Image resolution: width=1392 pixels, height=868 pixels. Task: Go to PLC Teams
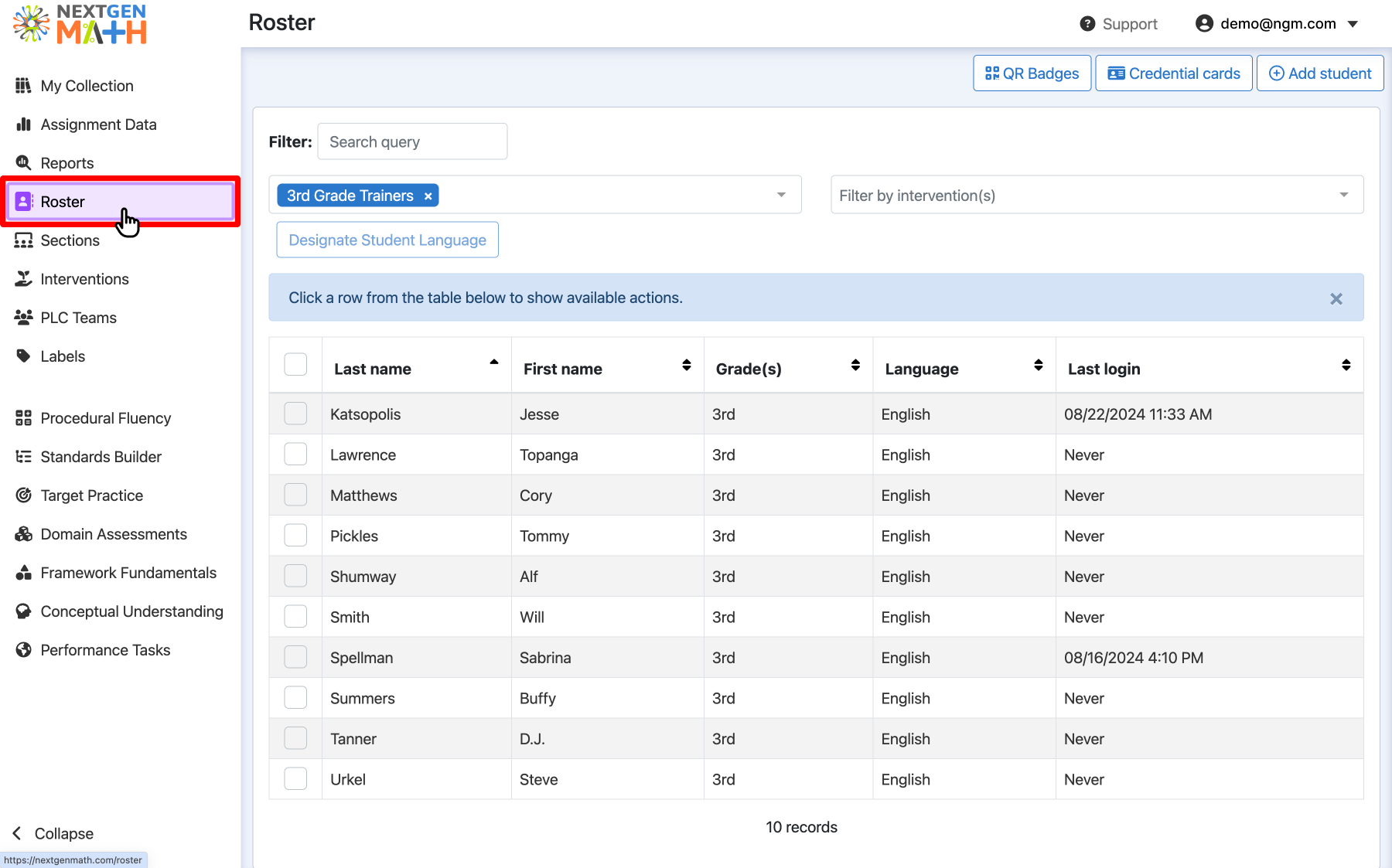pos(78,318)
